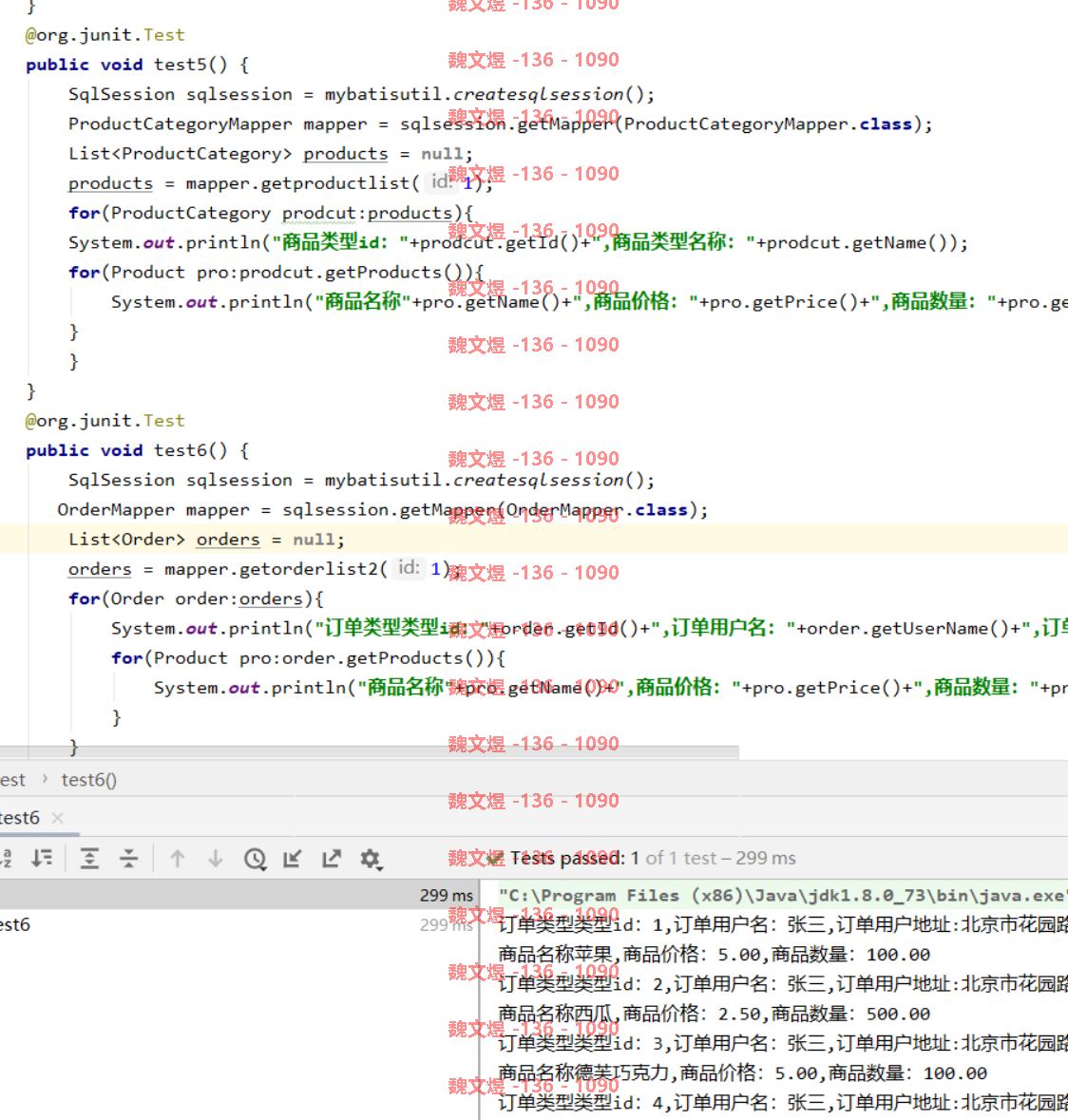
Task: Click Export test results icon
Action: click(x=332, y=858)
